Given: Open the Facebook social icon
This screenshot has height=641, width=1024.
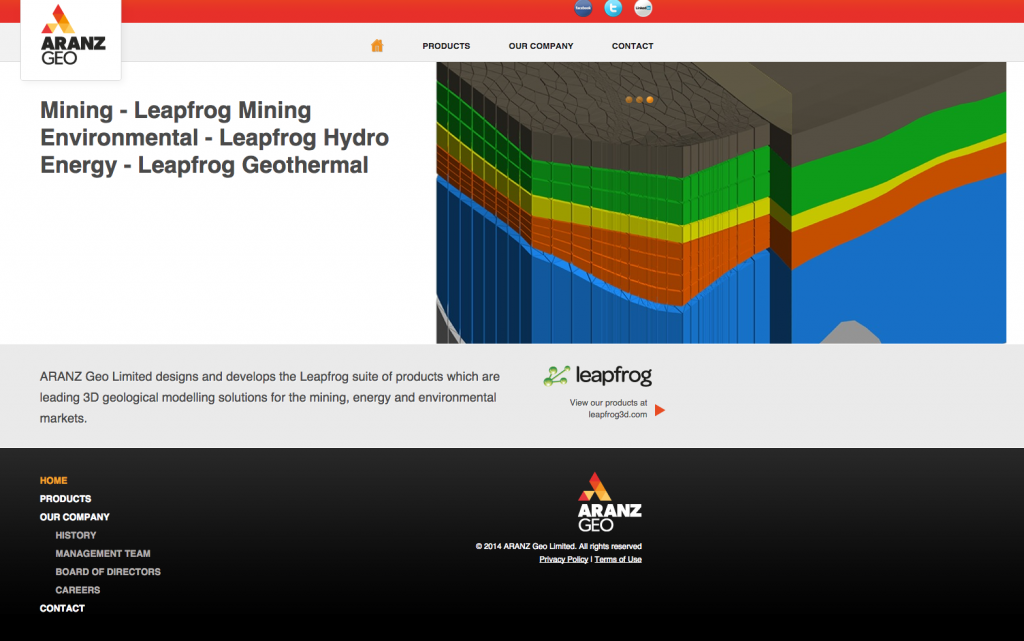Looking at the screenshot, I should coord(582,8).
